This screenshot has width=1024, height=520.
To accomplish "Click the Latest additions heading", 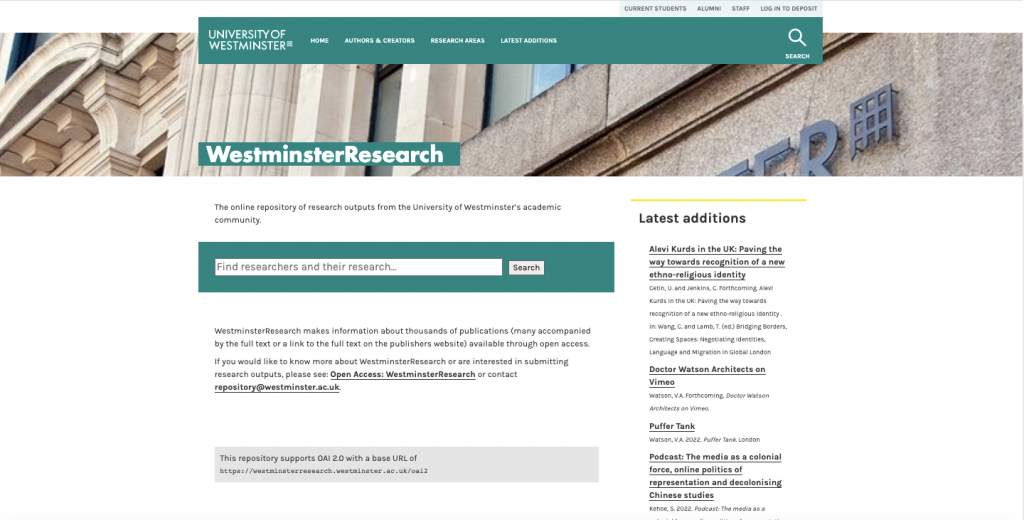I will coord(692,218).
